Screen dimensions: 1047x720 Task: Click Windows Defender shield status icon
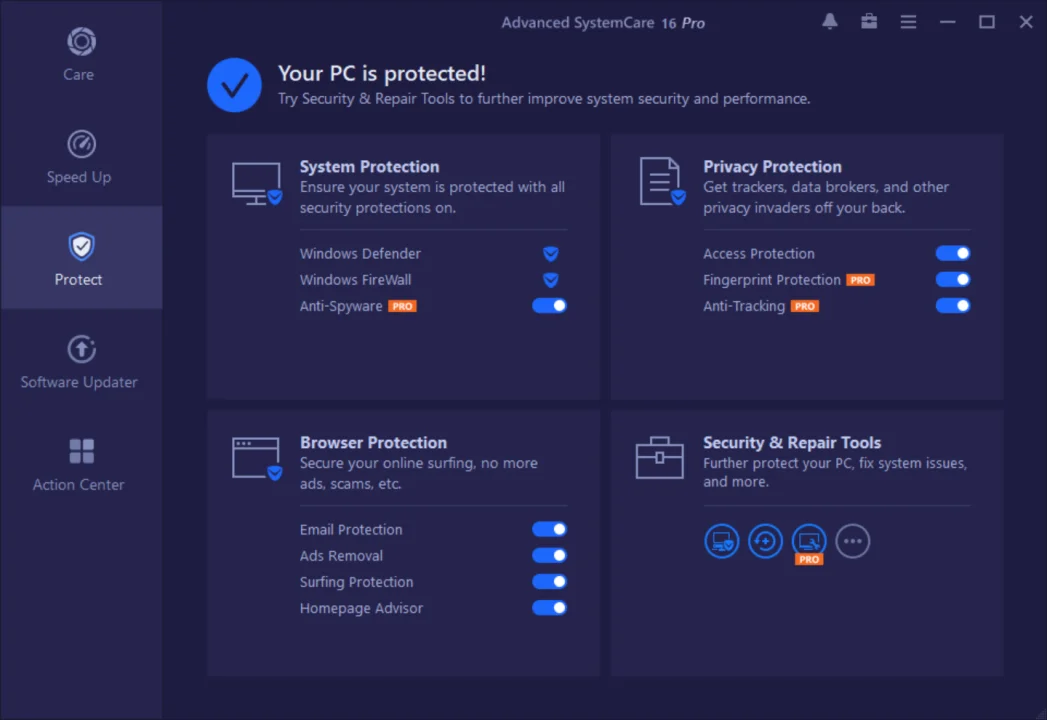(x=550, y=254)
